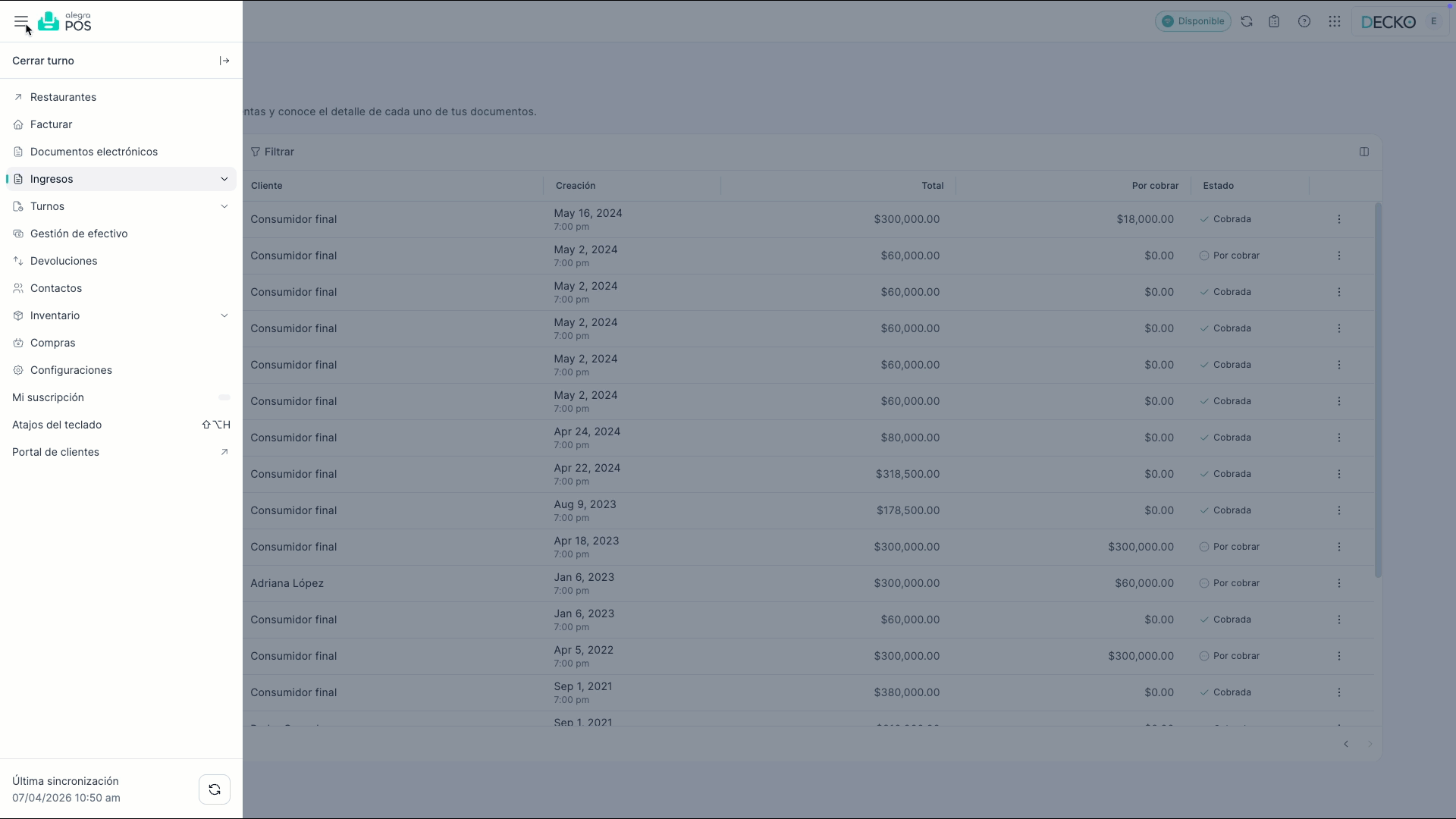Screen dimensions: 1456x819
Task: Click the column layout icon above table
Action: coord(1364,152)
